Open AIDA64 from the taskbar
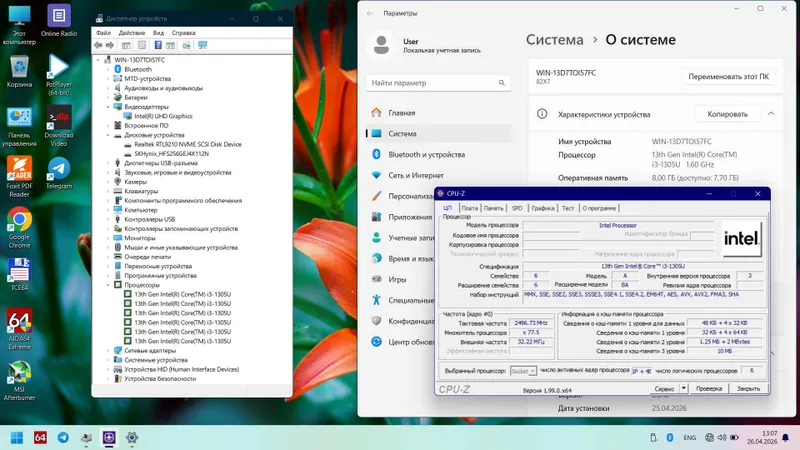800x450 pixels. coord(40,438)
